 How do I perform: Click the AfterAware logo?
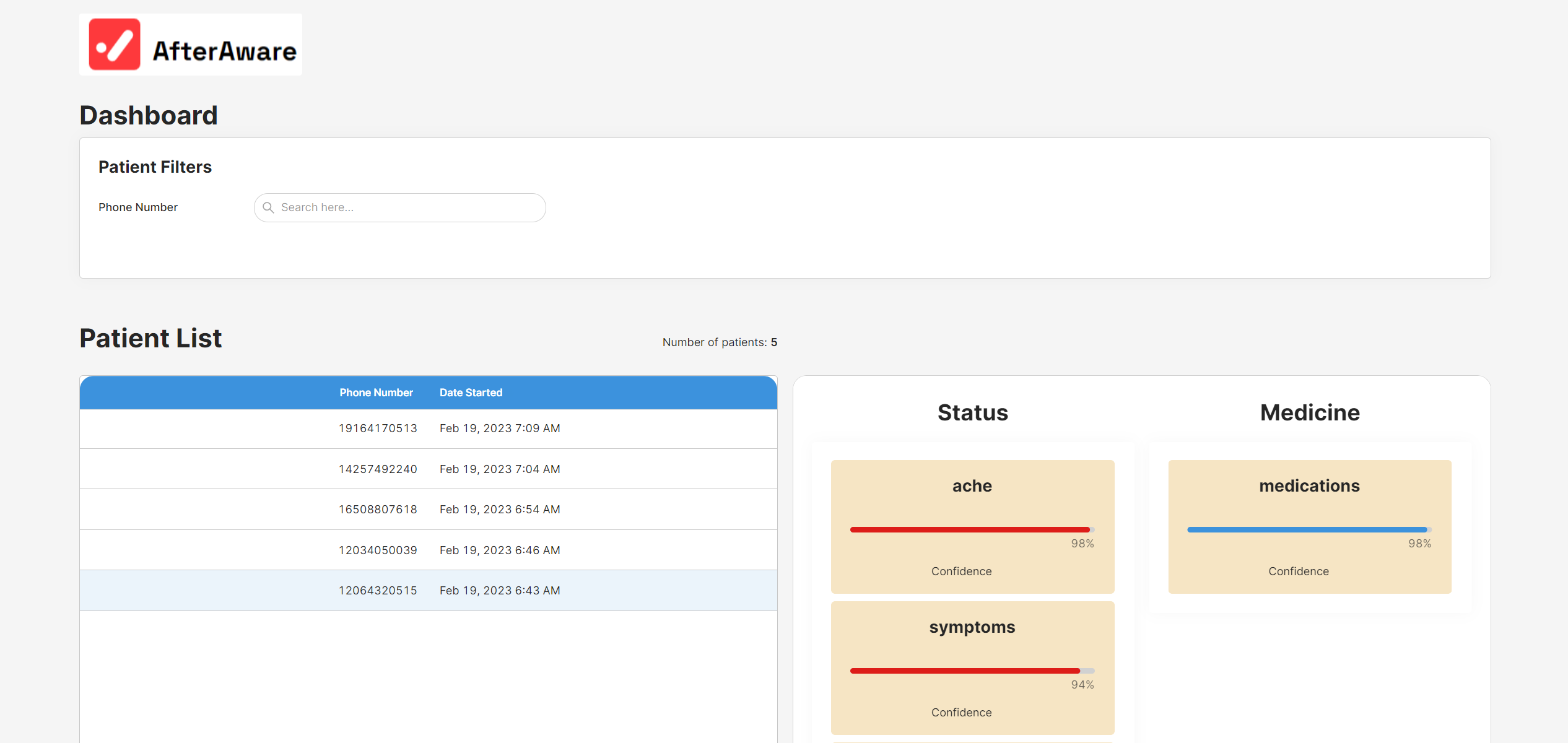(x=191, y=45)
